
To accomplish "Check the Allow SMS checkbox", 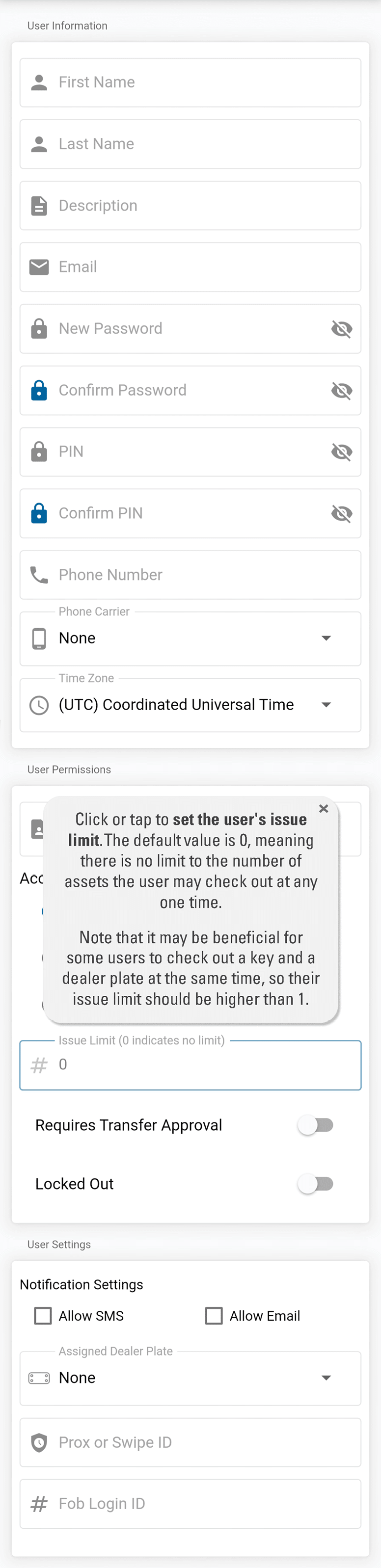I will click(43, 1315).
